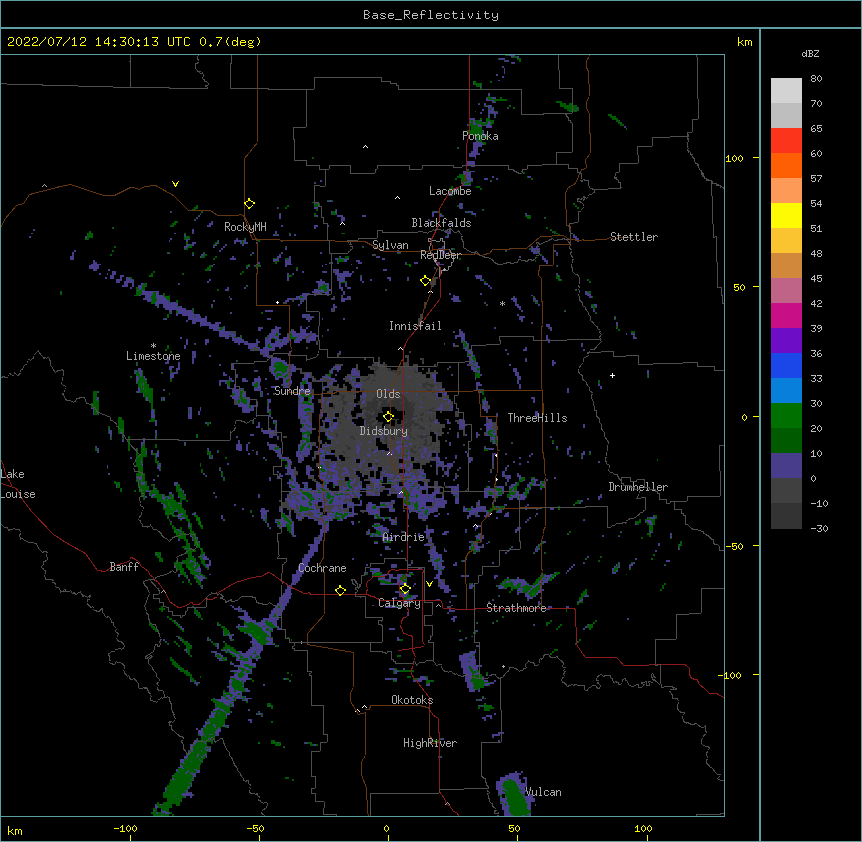Click the Sundre label

(x=292, y=391)
